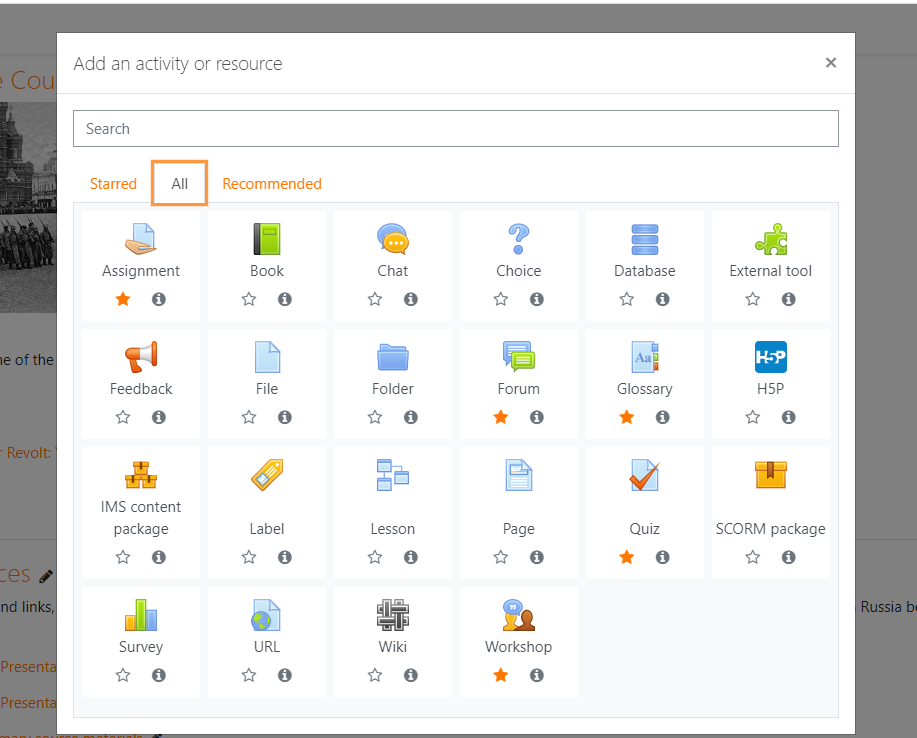This screenshot has width=917, height=738.
Task: Star the Book resource
Action: pyautogui.click(x=249, y=299)
